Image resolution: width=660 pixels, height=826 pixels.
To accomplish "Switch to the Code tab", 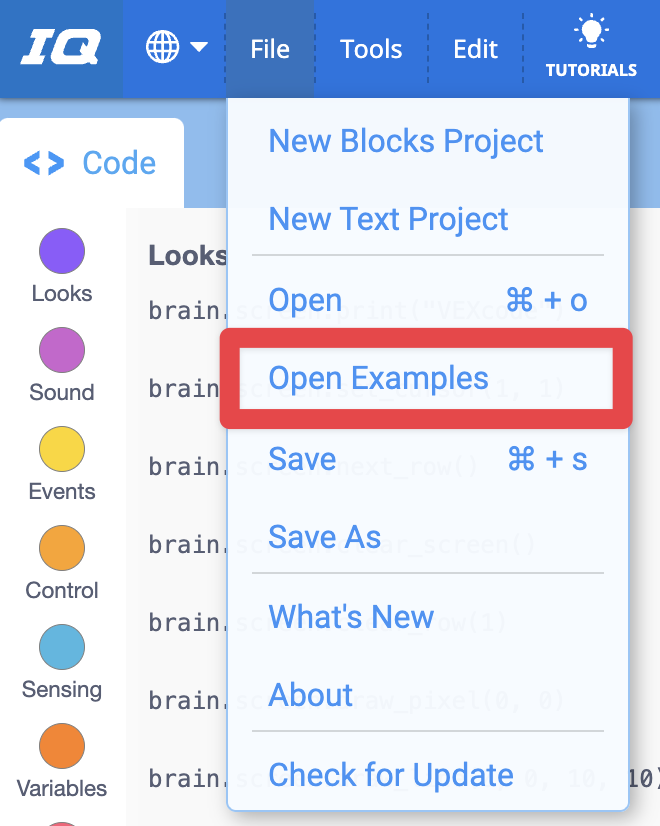I will coord(92,162).
